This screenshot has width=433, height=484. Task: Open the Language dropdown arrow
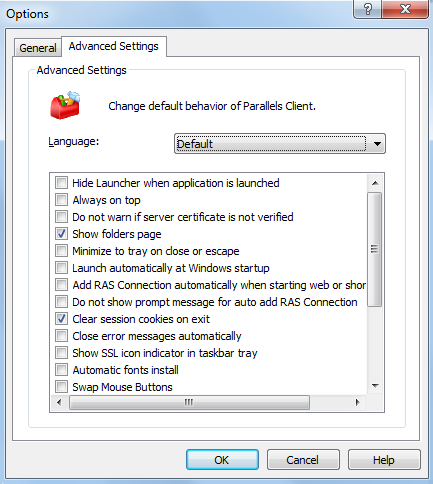point(377,144)
